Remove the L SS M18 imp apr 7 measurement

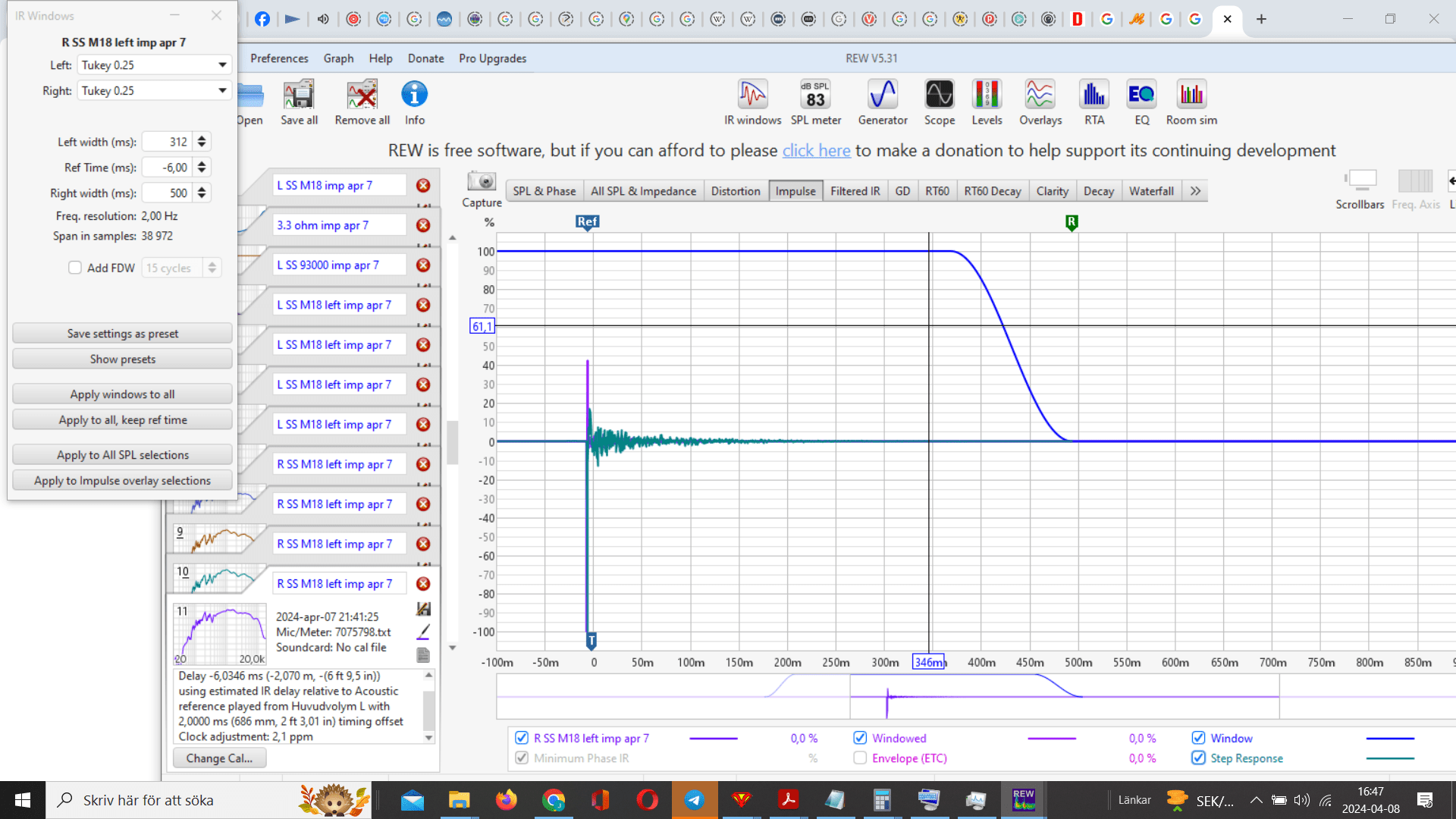tap(423, 185)
